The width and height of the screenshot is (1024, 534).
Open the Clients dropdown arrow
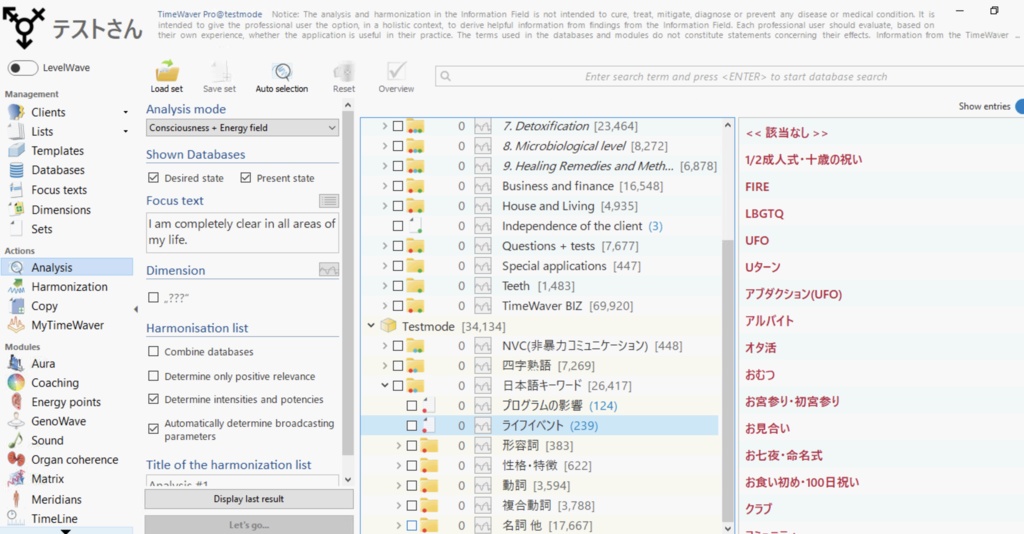point(125,112)
